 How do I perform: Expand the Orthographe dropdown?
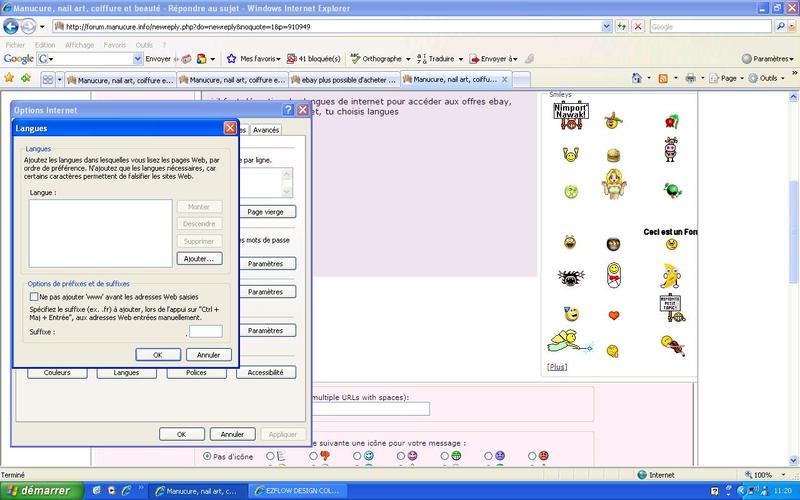pos(380,59)
